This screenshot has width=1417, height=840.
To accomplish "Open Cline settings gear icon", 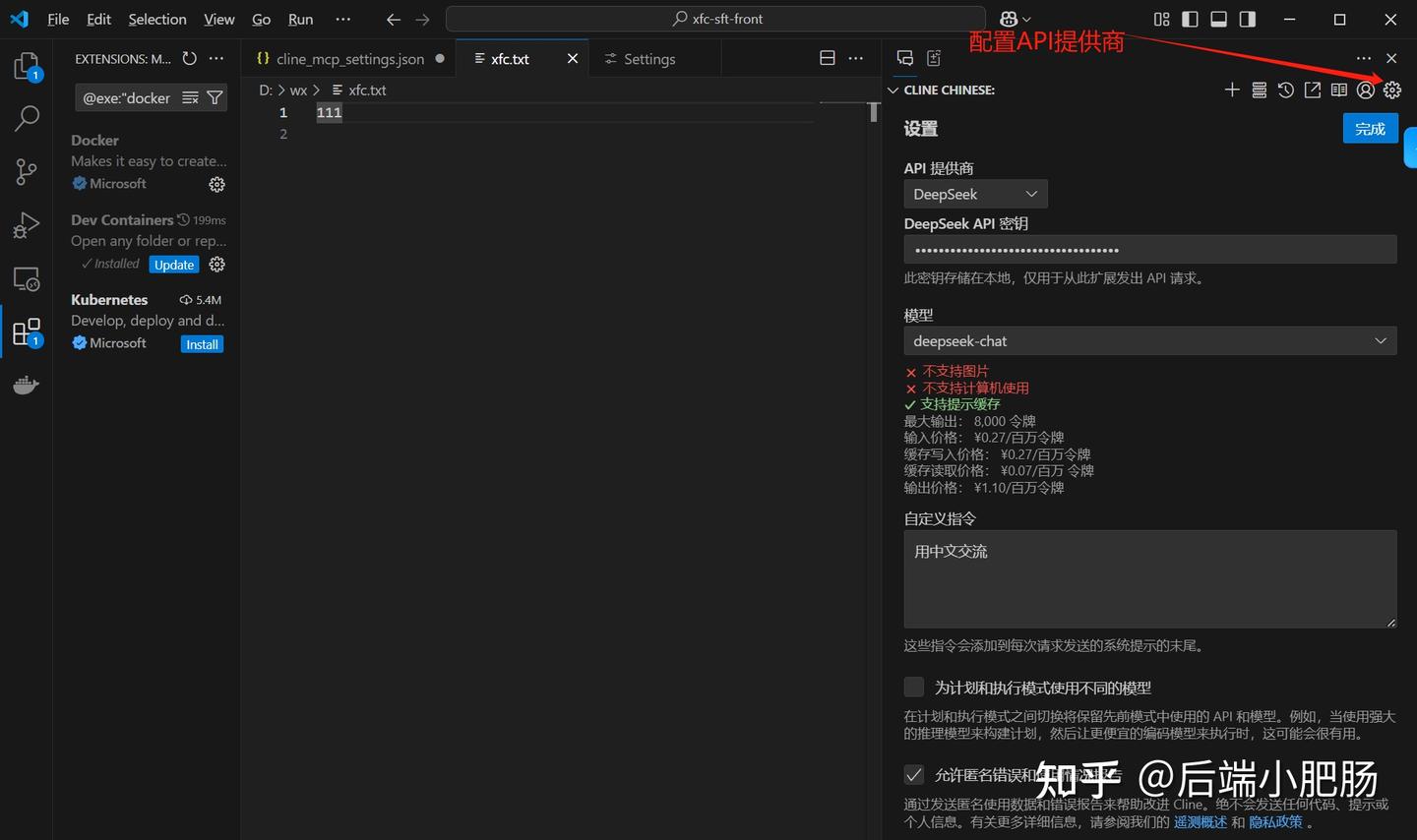I will [x=1392, y=90].
